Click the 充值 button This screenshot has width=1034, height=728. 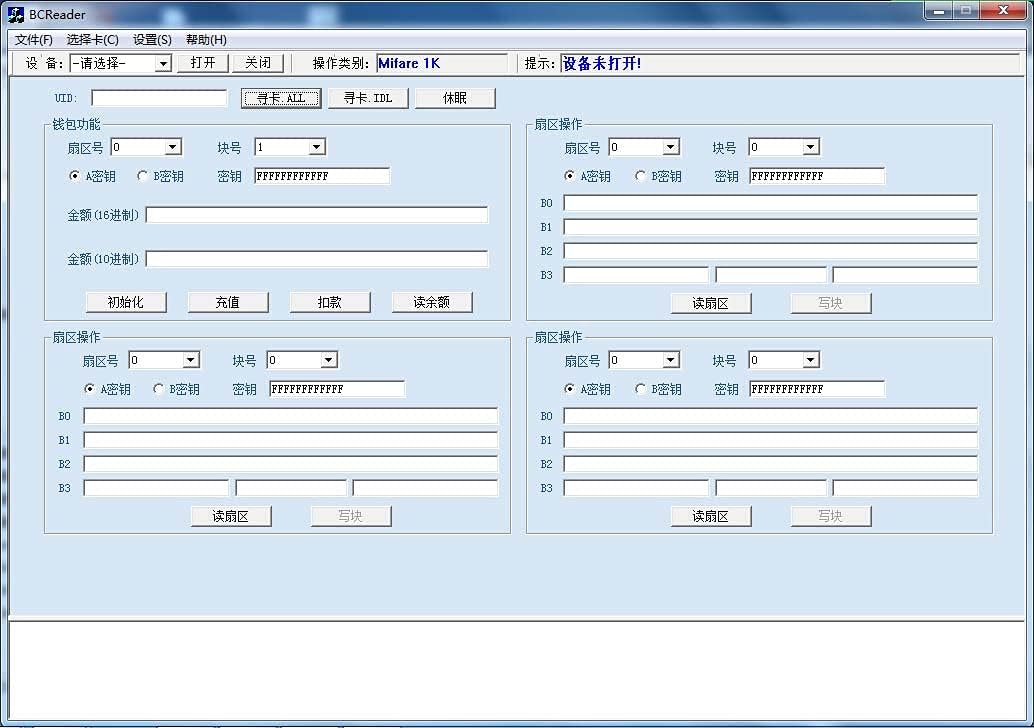tap(228, 302)
